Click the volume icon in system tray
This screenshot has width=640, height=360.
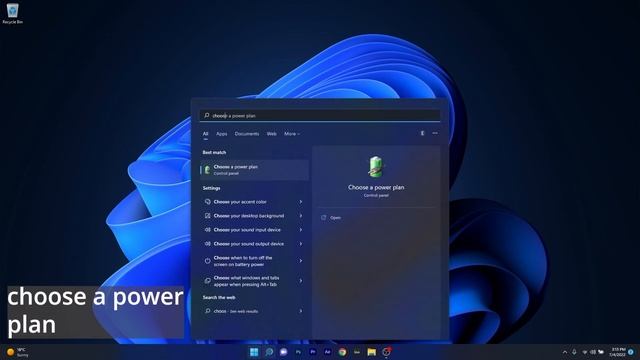(593, 352)
